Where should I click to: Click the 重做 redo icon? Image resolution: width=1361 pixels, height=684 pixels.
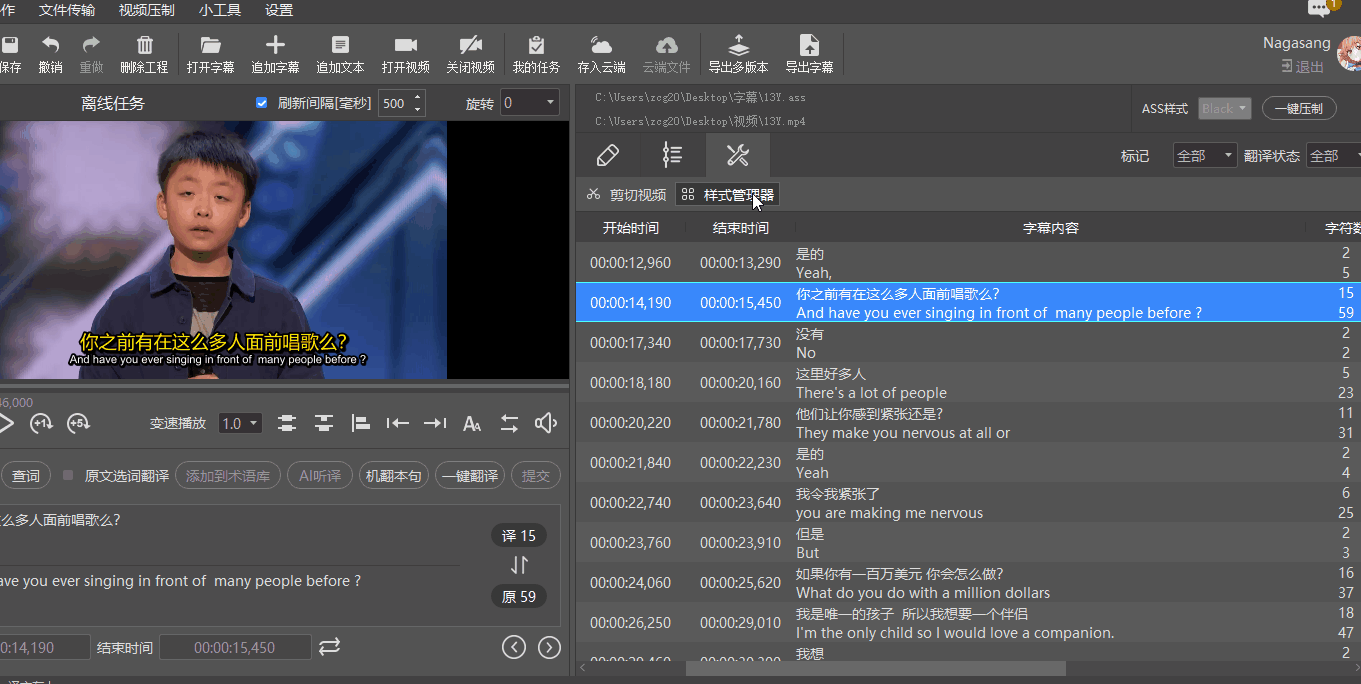[x=91, y=45]
